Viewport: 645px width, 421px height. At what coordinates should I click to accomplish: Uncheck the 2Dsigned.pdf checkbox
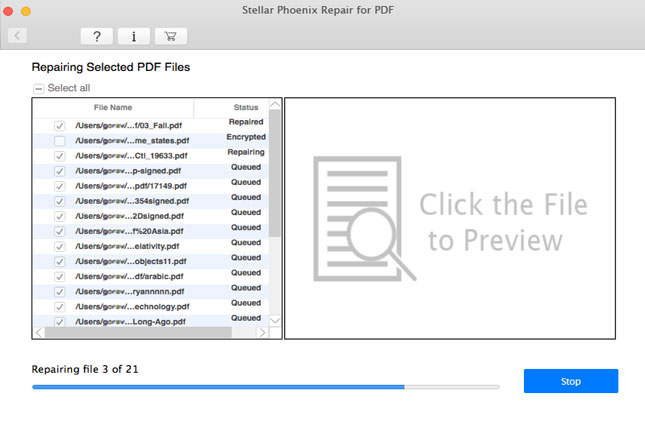click(x=60, y=216)
